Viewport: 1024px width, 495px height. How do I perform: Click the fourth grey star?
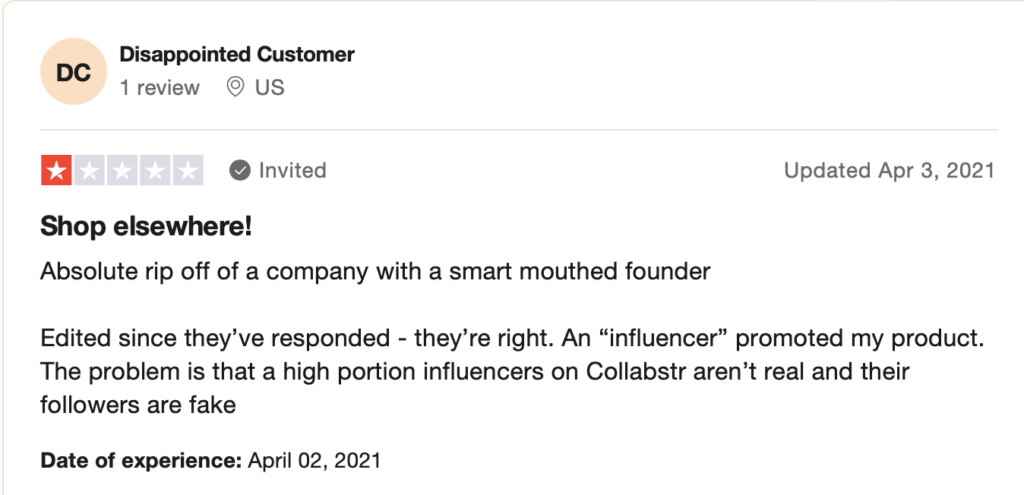pos(155,170)
